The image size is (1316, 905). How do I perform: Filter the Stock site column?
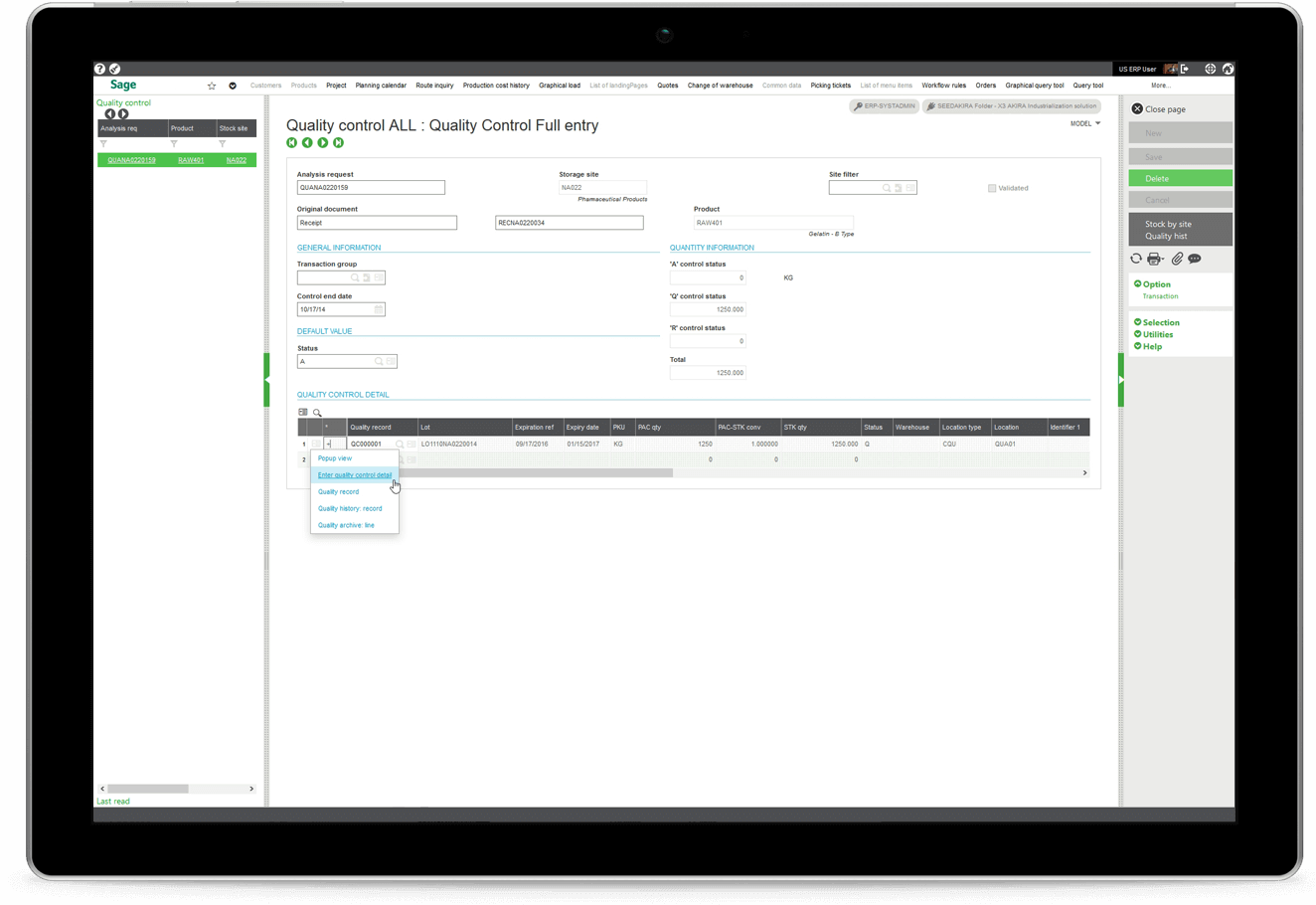(x=223, y=144)
